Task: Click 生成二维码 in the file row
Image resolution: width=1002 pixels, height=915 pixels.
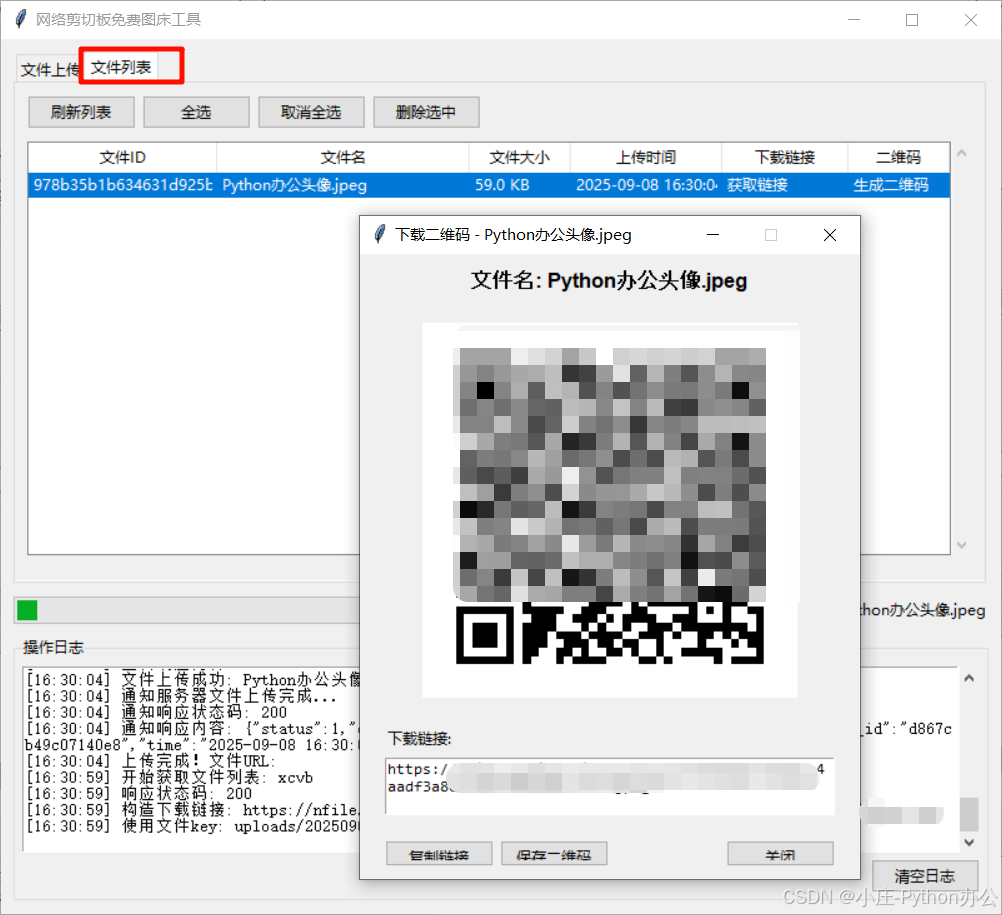Action: 891,185
